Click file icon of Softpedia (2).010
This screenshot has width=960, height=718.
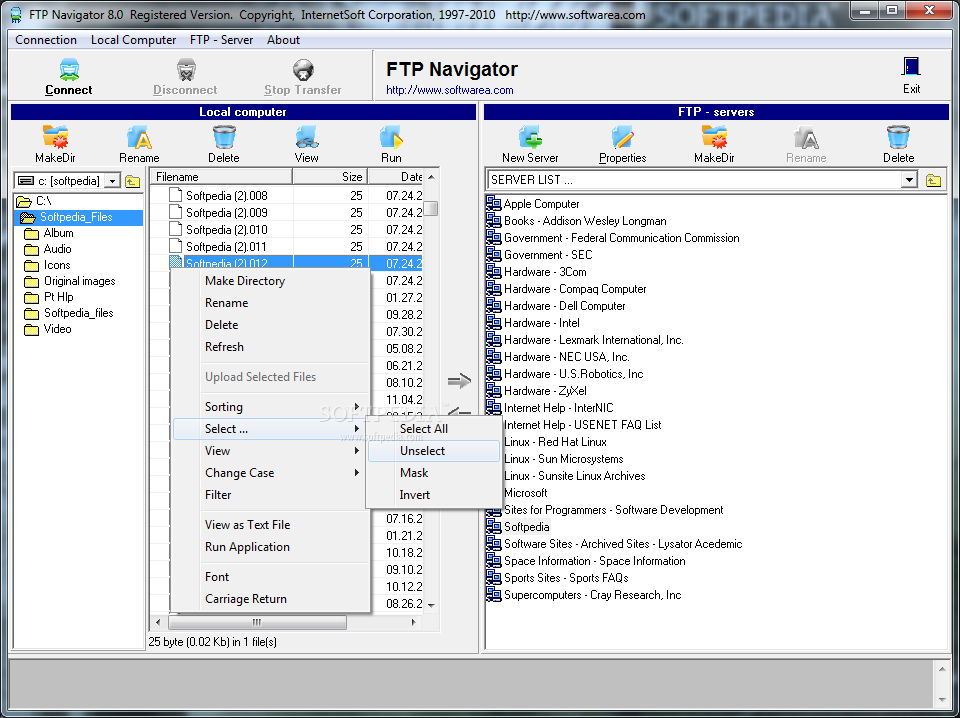click(176, 230)
